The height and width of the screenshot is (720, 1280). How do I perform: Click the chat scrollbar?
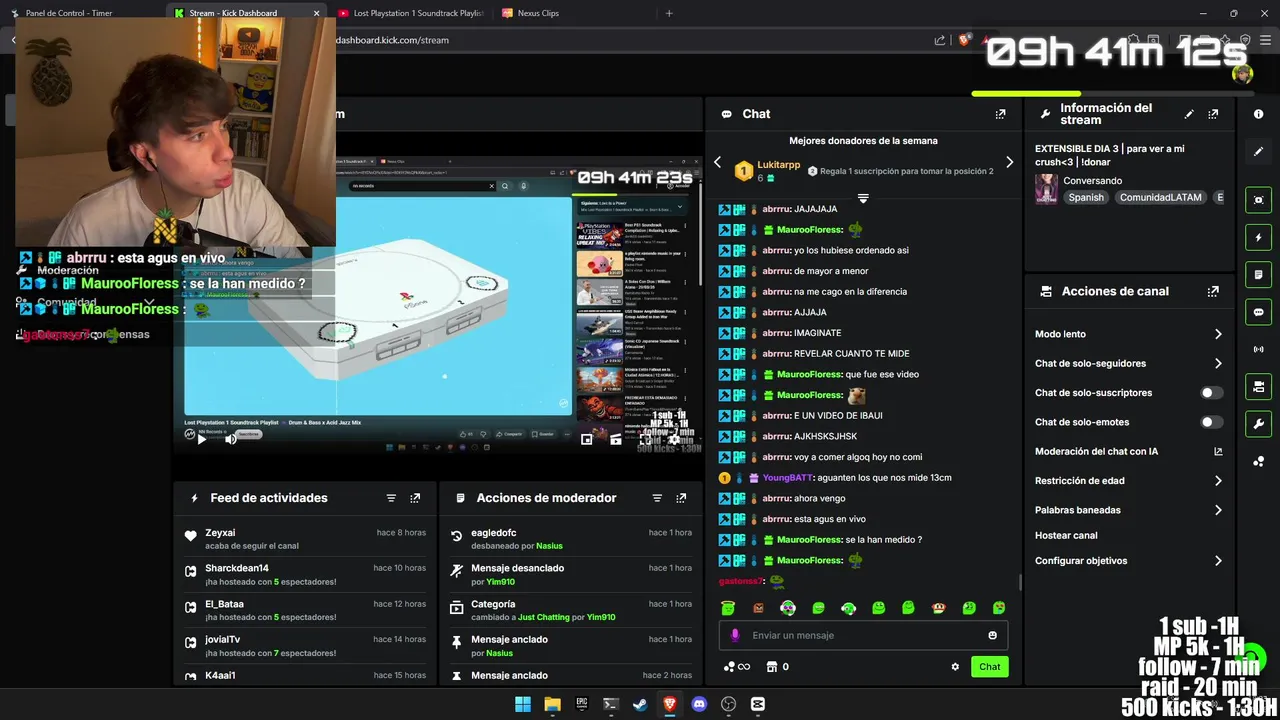(1020, 582)
